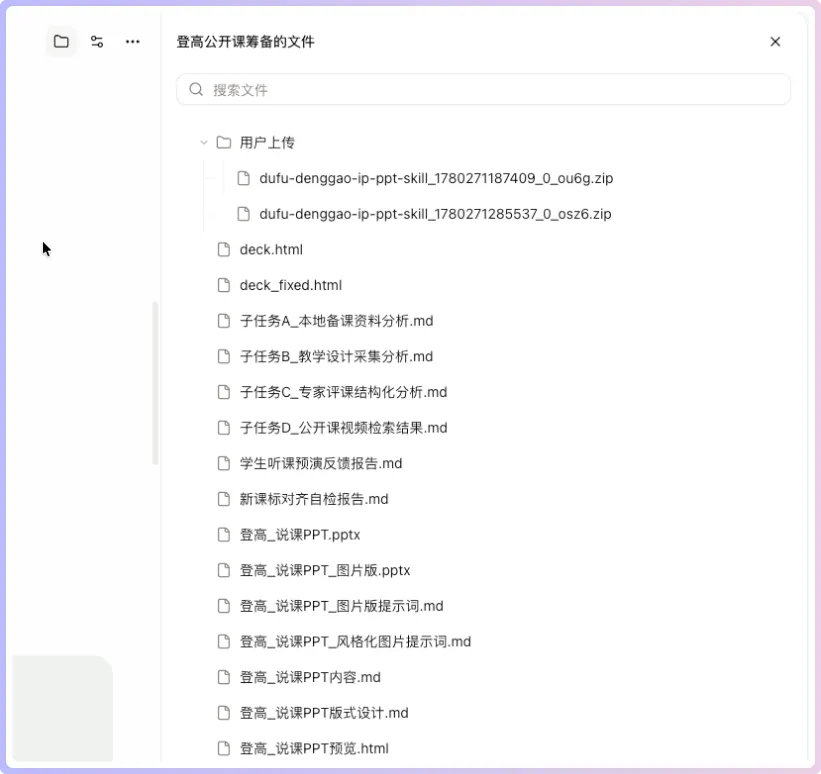Click the magnifier search icon
821x774 pixels.
196,90
